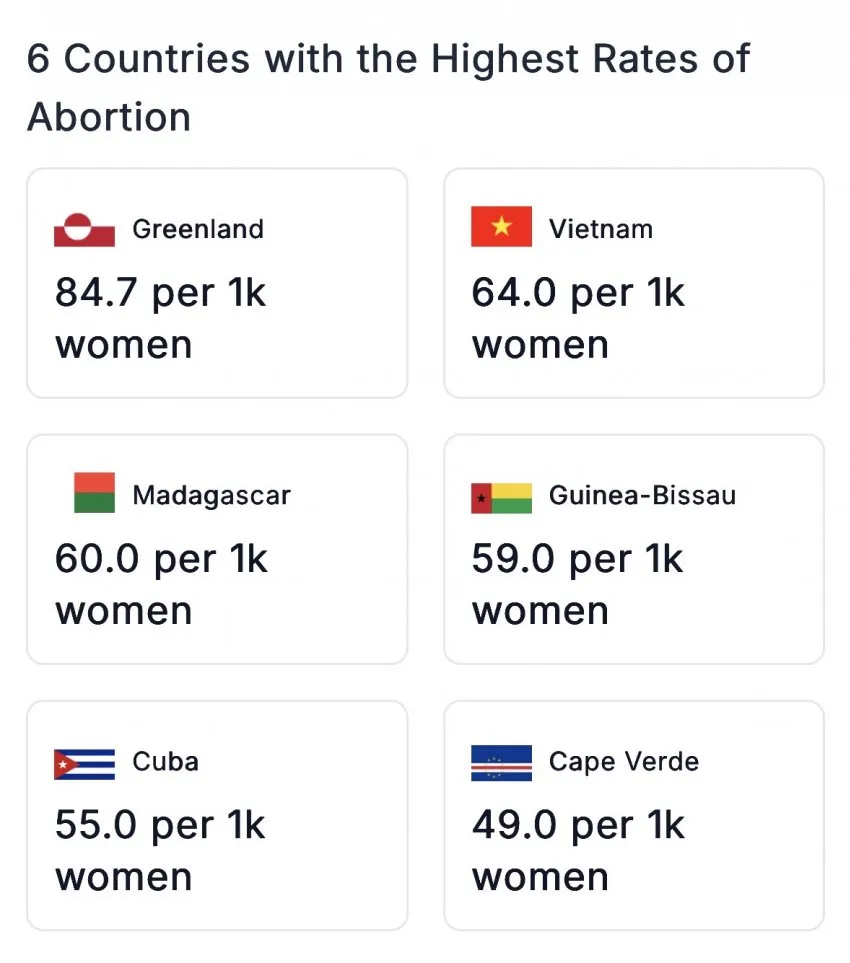Screen dimensions: 850x963
Task: Select the 60.0 per 1k women text
Action: pos(162,585)
